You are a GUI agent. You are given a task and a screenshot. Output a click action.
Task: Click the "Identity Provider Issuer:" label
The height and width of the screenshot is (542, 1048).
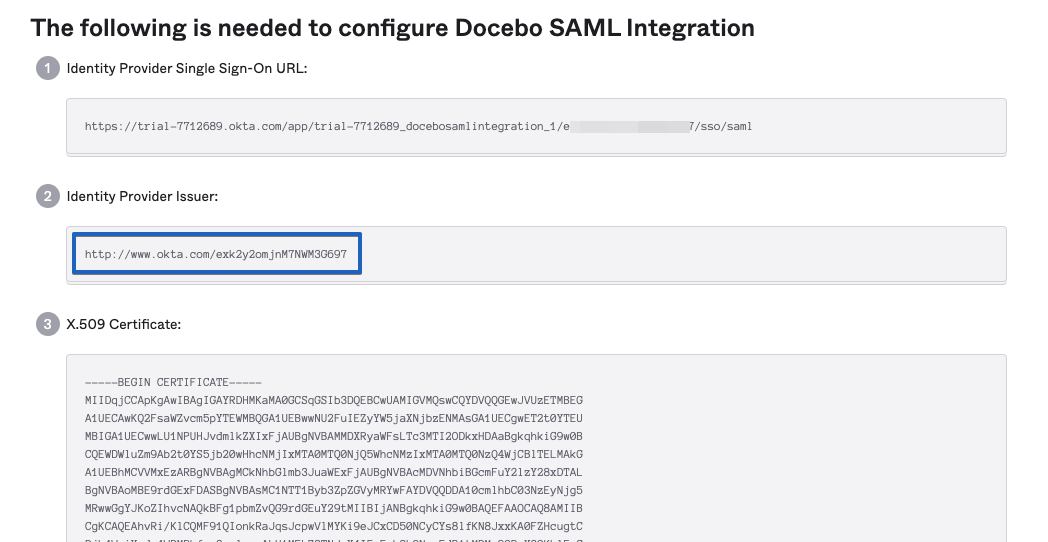pyautogui.click(x=142, y=196)
